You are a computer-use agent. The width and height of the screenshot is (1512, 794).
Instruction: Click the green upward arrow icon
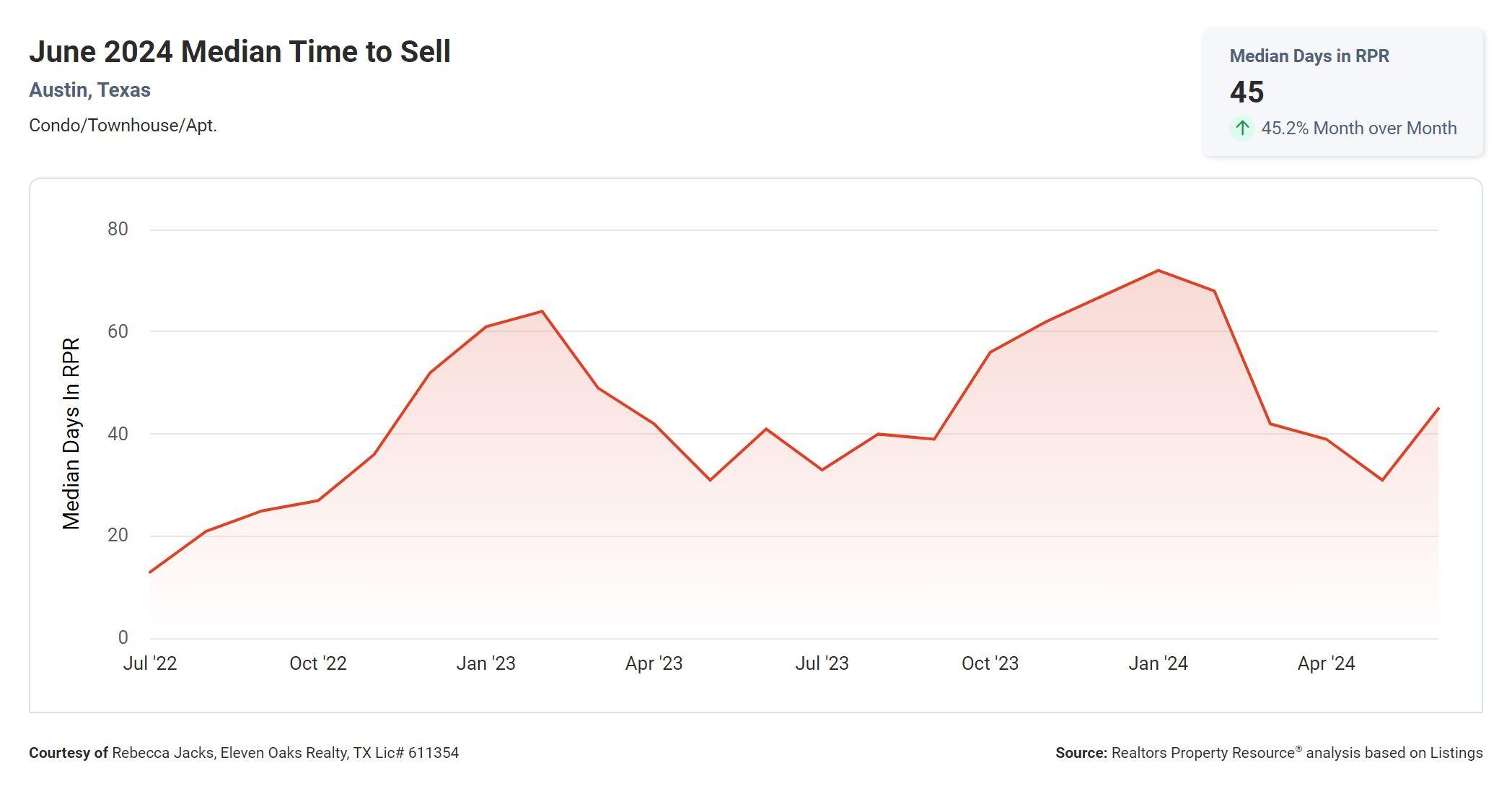pos(1241,128)
